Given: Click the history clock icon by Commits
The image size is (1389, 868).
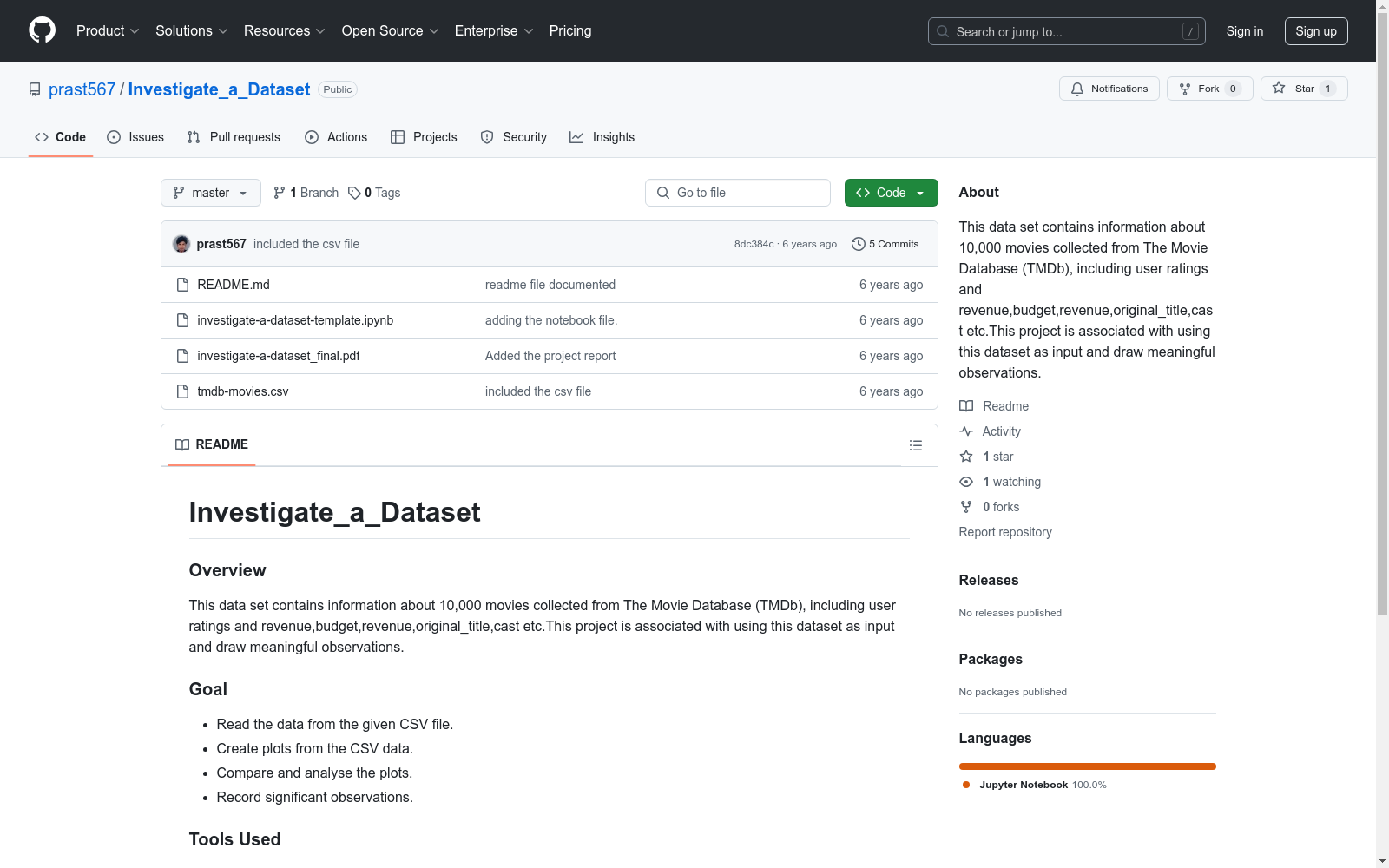Looking at the screenshot, I should (x=859, y=244).
